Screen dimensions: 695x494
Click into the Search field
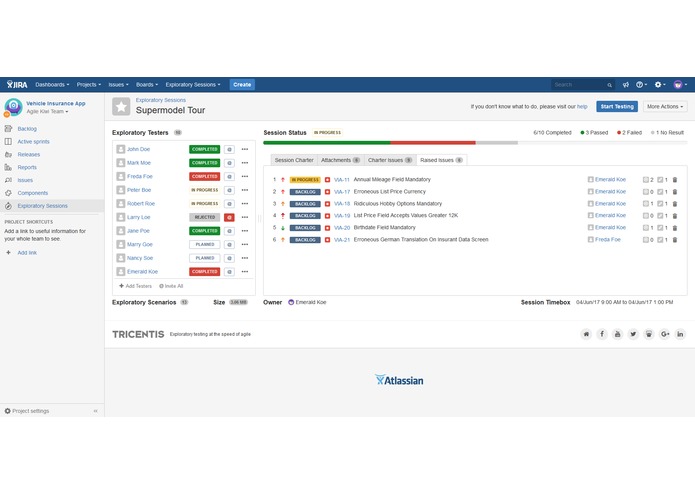point(582,85)
